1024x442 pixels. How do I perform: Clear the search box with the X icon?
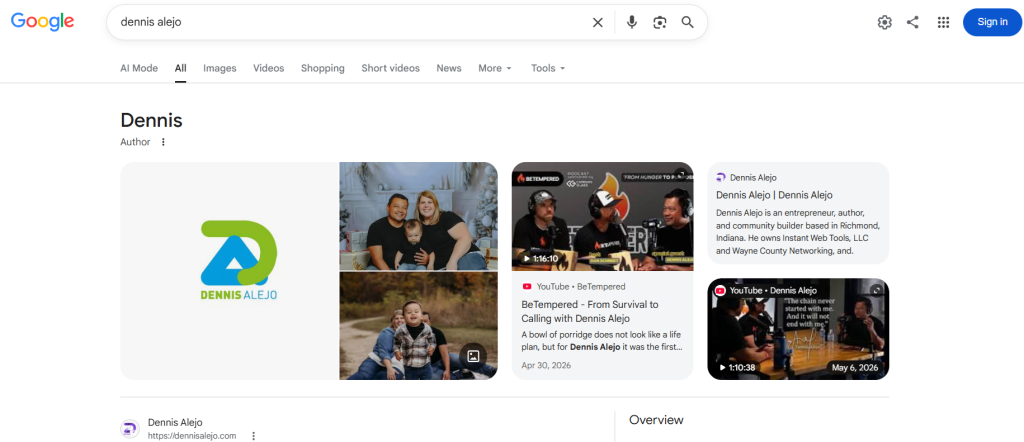coord(598,22)
